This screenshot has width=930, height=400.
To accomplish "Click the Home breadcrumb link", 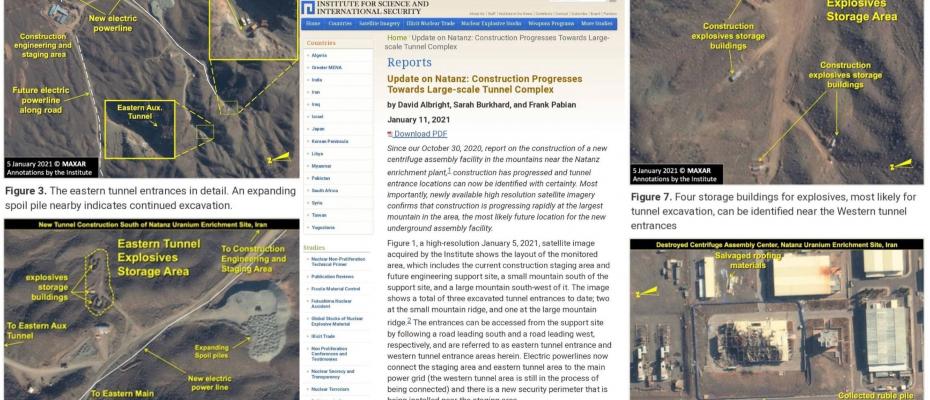I will pos(397,38).
